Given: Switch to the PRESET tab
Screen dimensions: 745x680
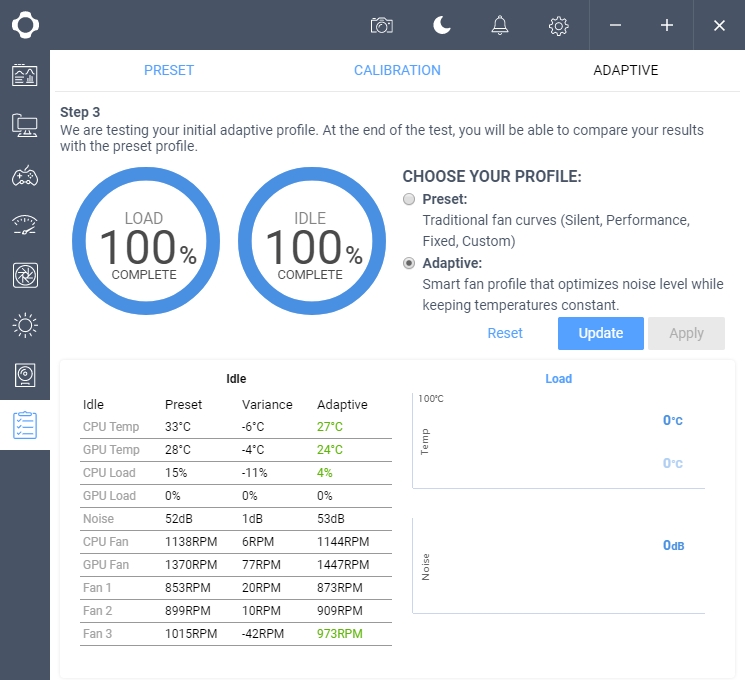Looking at the screenshot, I should point(169,70).
